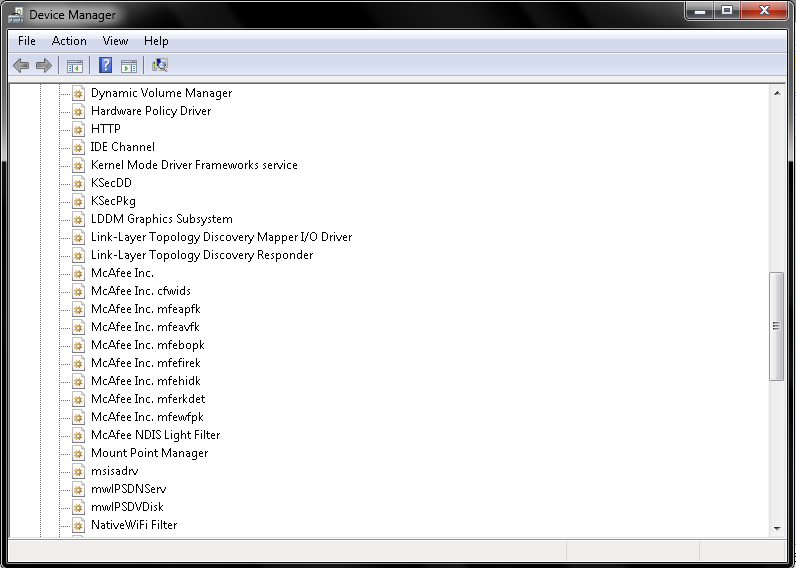Viewport: 796px width, 568px height.
Task: Click the scrollbar up arrow
Action: point(777,93)
